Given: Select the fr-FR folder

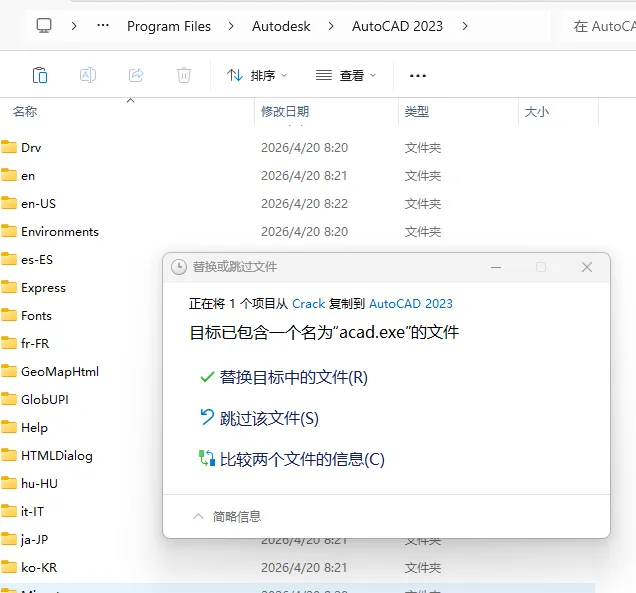Looking at the screenshot, I should pos(35,344).
